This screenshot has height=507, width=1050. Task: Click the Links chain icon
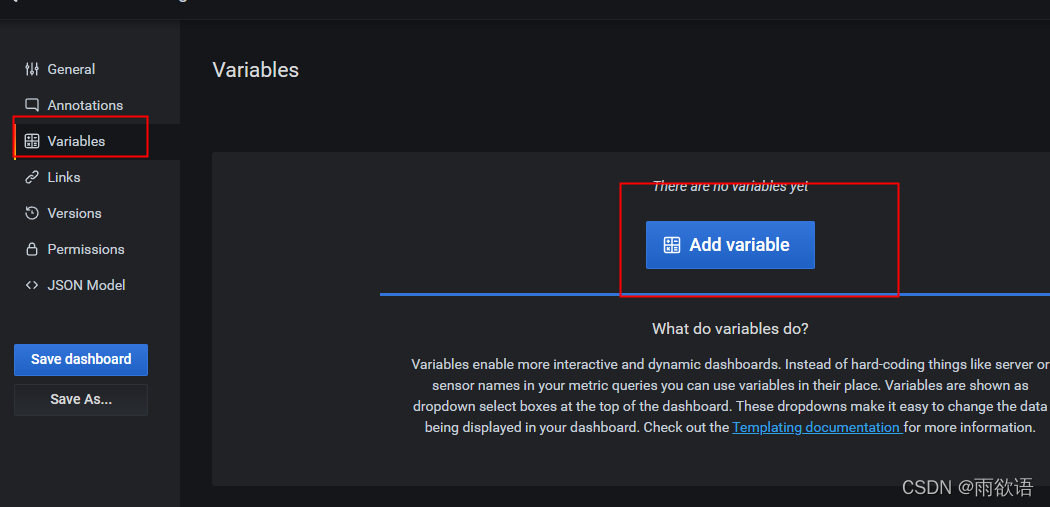tap(31, 177)
